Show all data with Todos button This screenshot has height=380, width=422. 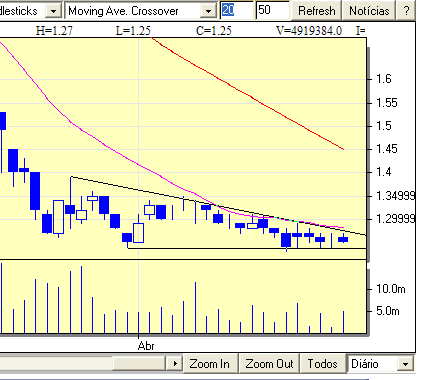(x=322, y=364)
